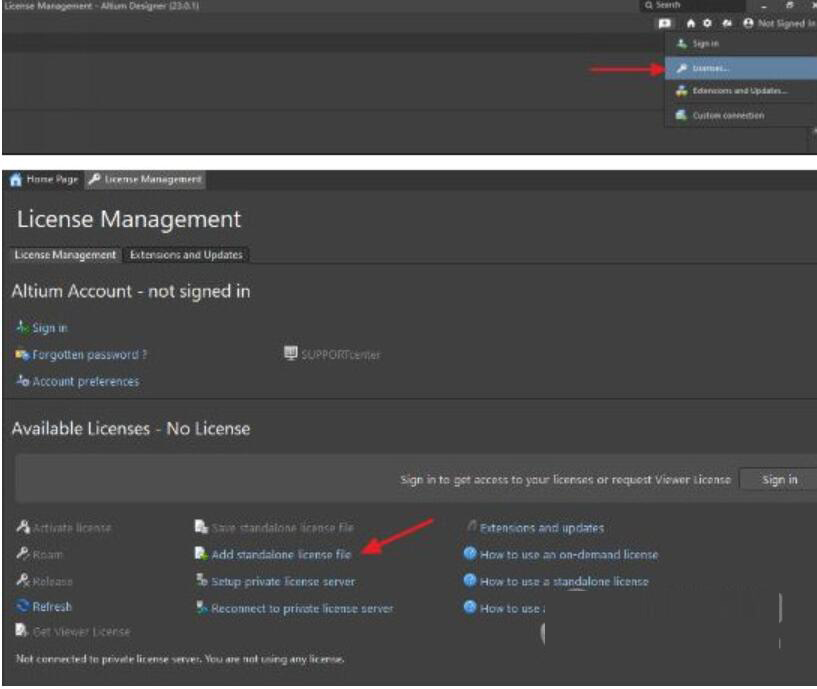Click the Save standalone license file icon
The image size is (817, 689).
[x=201, y=526]
